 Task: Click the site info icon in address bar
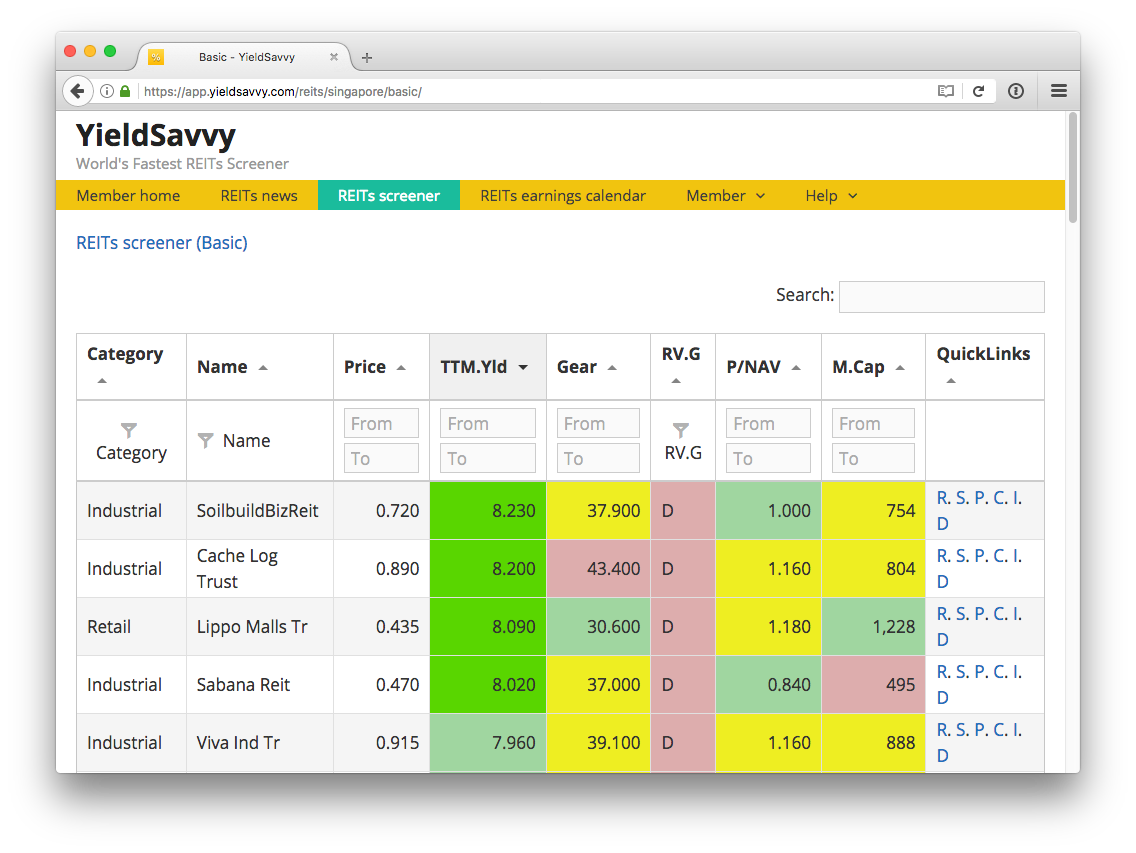point(106,91)
